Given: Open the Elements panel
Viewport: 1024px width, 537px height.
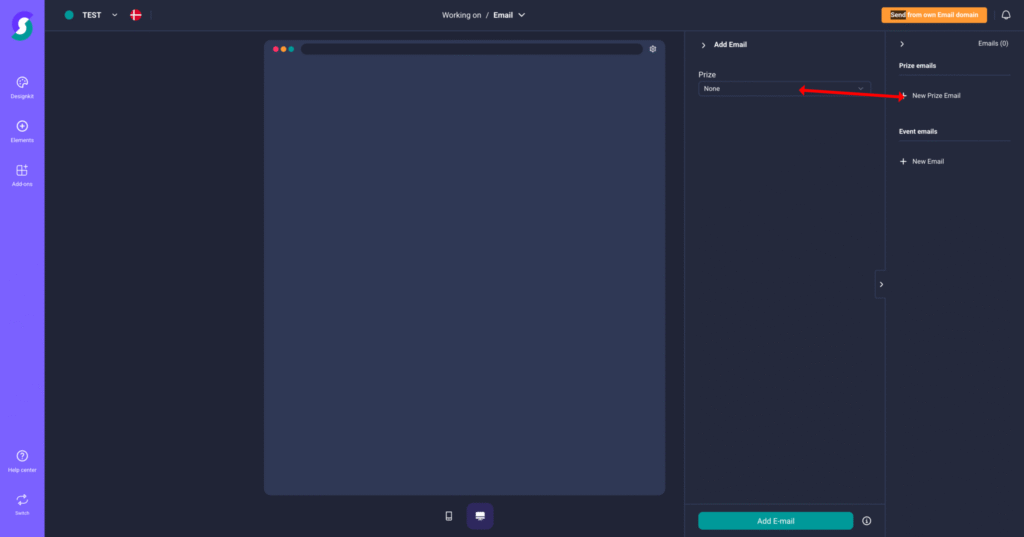Looking at the screenshot, I should [22, 131].
